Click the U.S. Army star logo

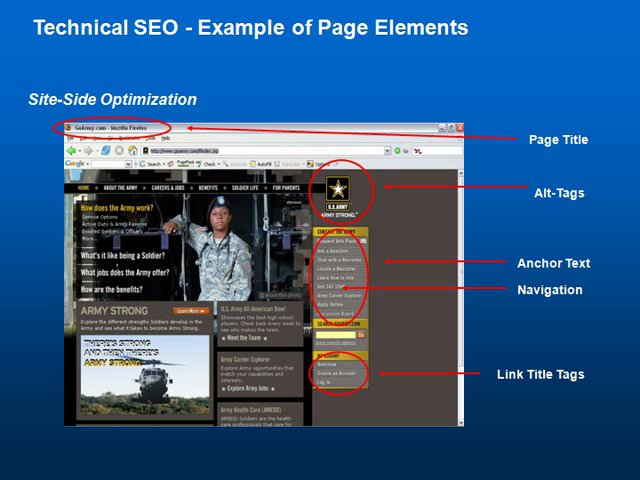(x=337, y=188)
